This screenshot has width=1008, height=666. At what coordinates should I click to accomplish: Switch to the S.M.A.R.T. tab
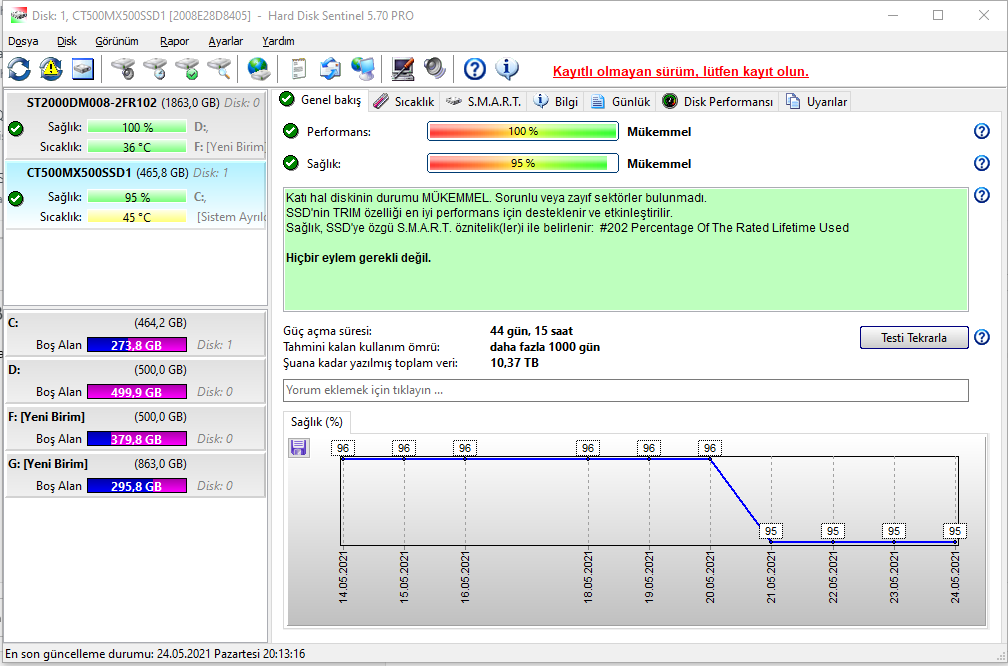[483, 102]
